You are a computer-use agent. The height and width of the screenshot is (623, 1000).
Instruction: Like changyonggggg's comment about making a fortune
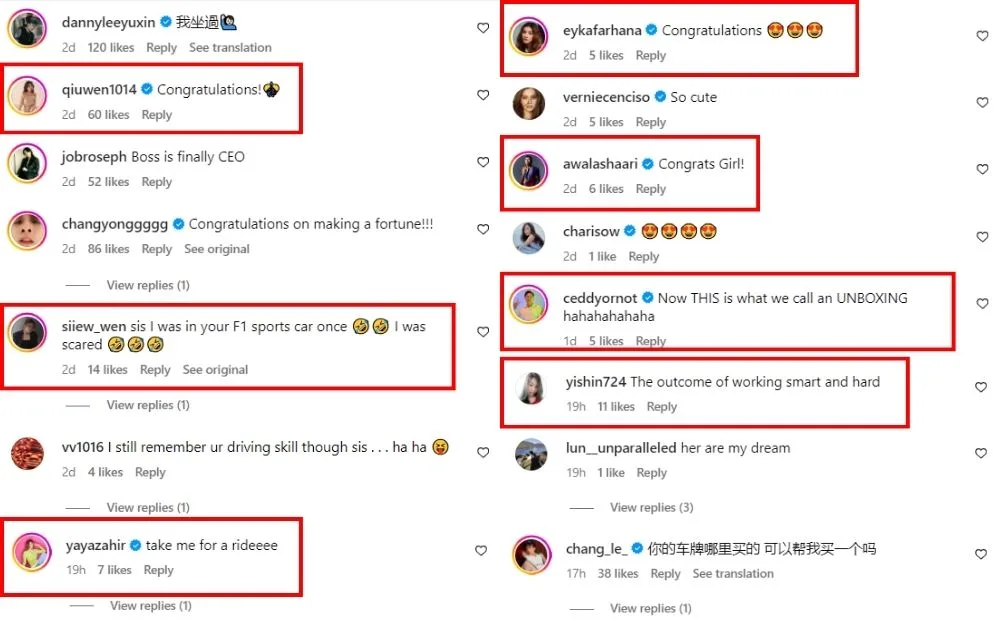coord(483,230)
